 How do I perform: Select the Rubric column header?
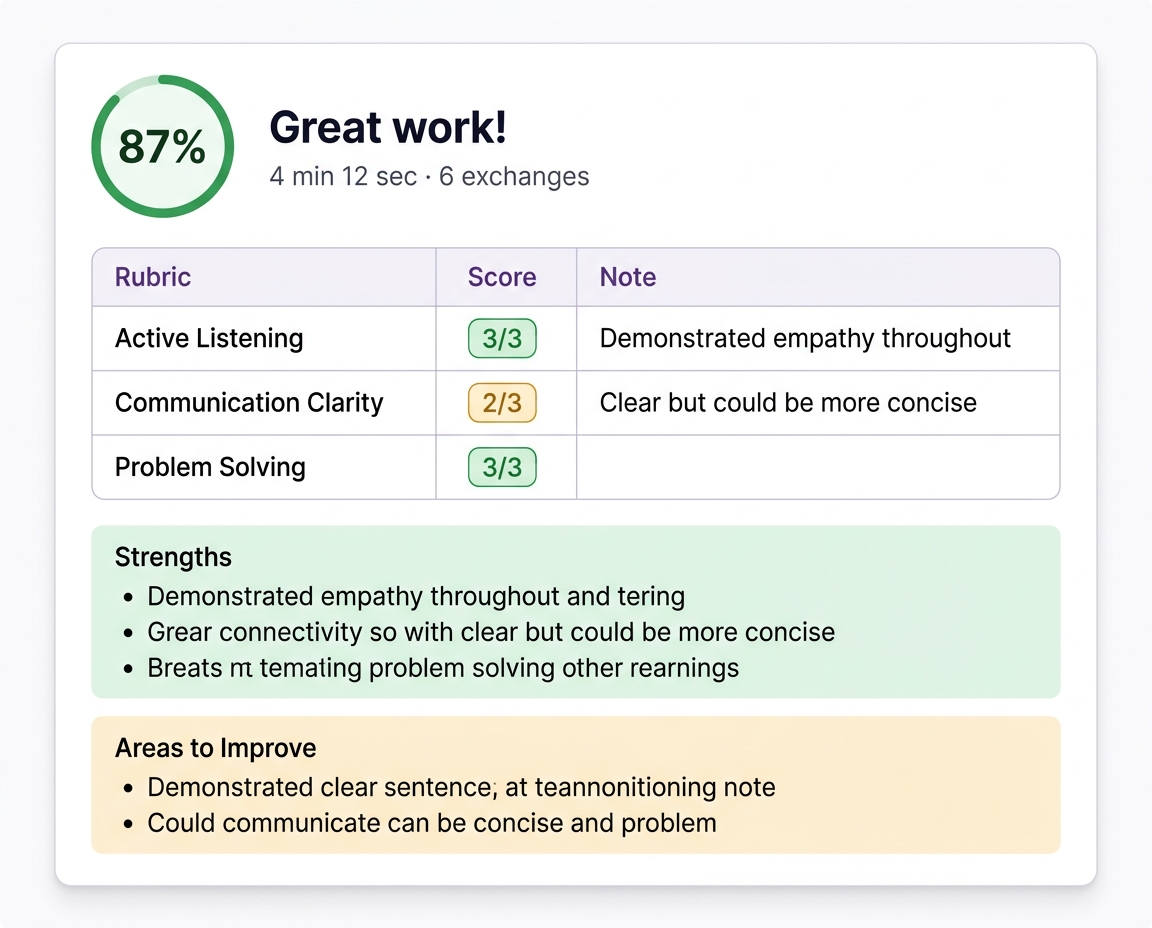(152, 277)
